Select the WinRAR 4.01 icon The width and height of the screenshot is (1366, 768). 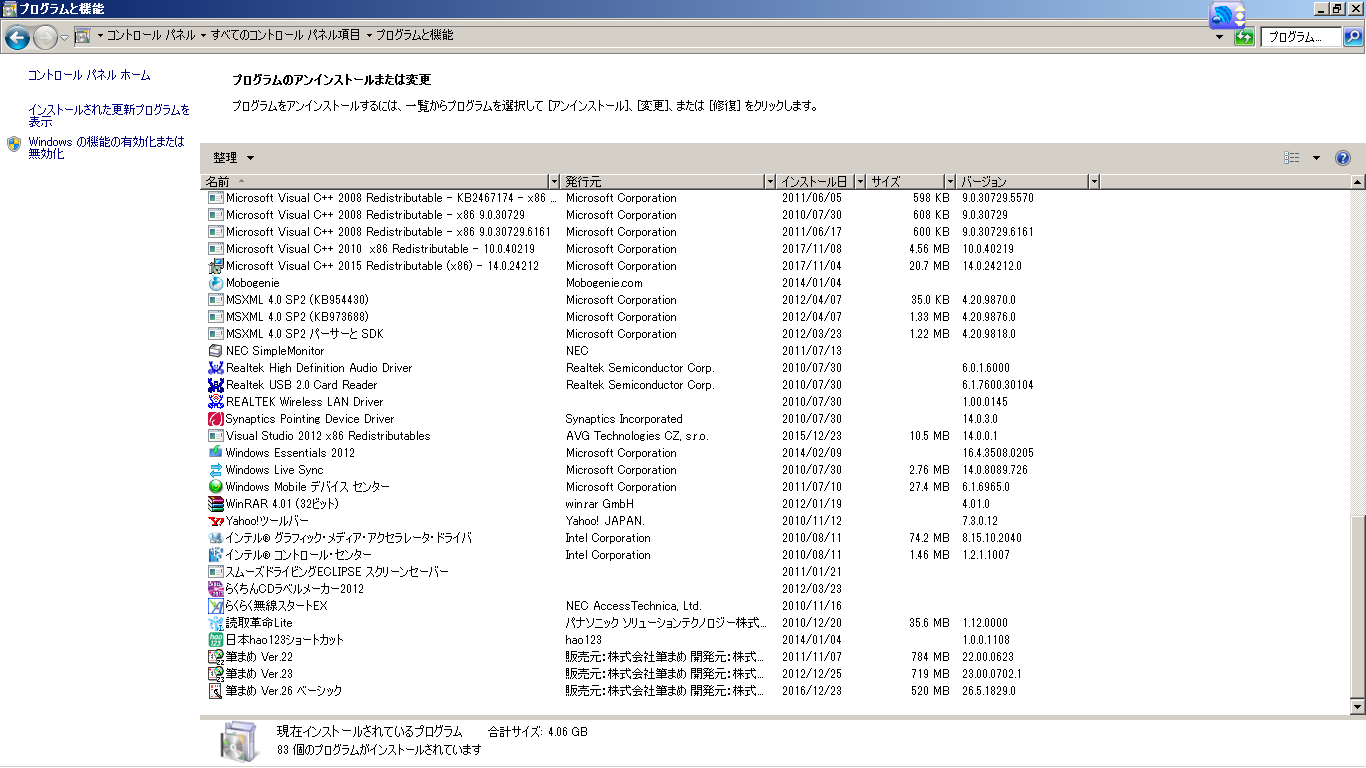coord(215,504)
